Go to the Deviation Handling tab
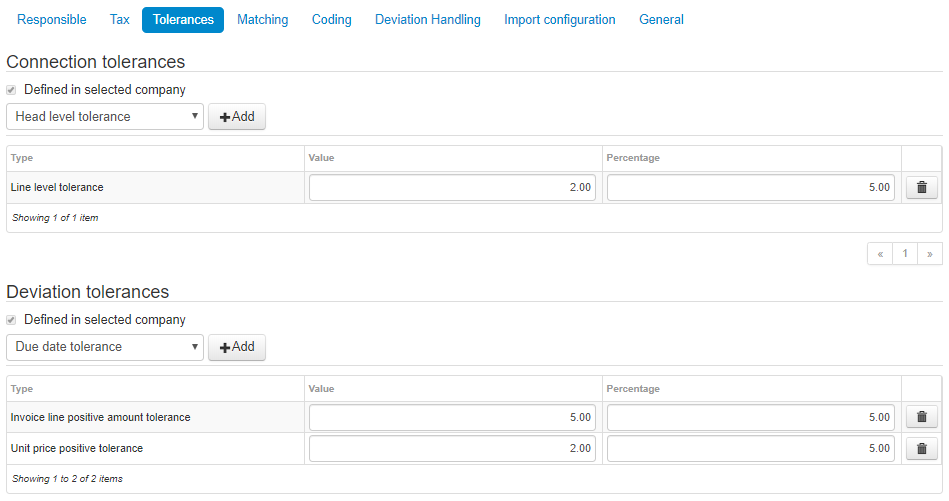This screenshot has width=949, height=501. point(428,19)
